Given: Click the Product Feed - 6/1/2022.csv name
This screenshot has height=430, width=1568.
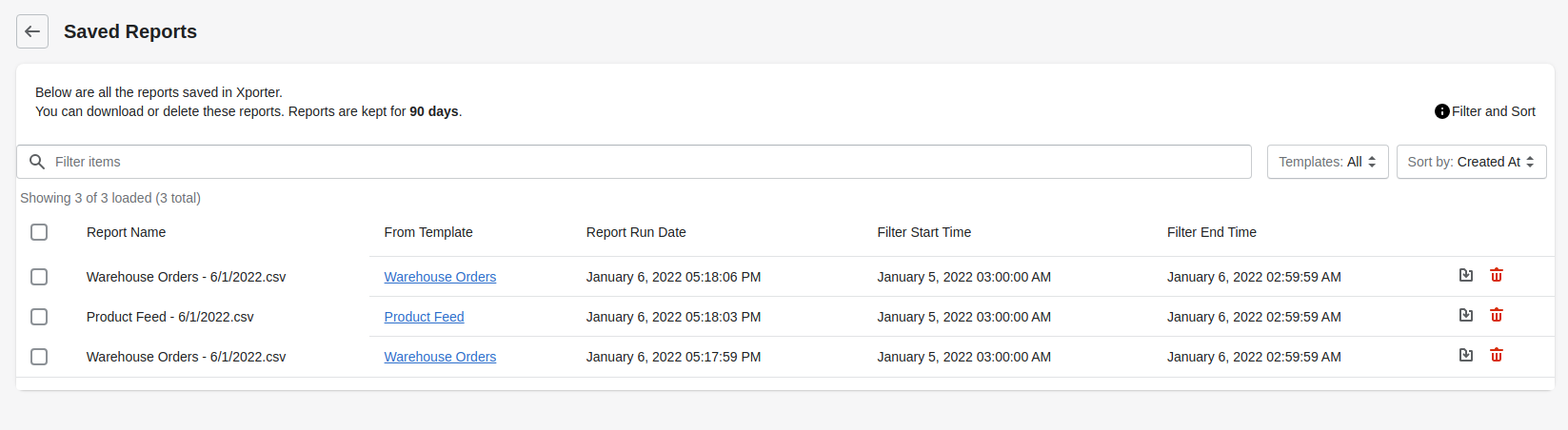Looking at the screenshot, I should tap(169, 317).
